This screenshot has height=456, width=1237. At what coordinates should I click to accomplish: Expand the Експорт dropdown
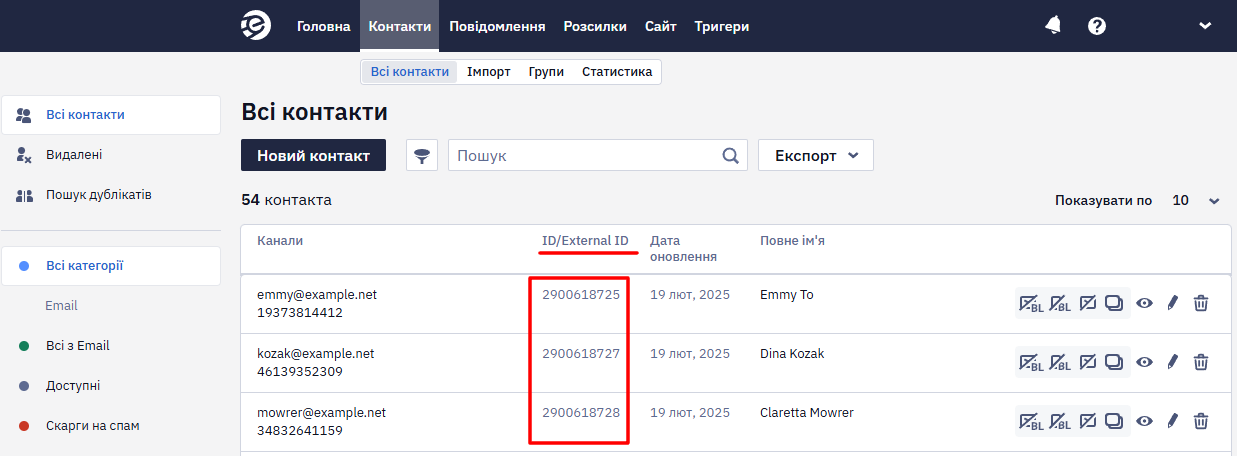(x=816, y=156)
